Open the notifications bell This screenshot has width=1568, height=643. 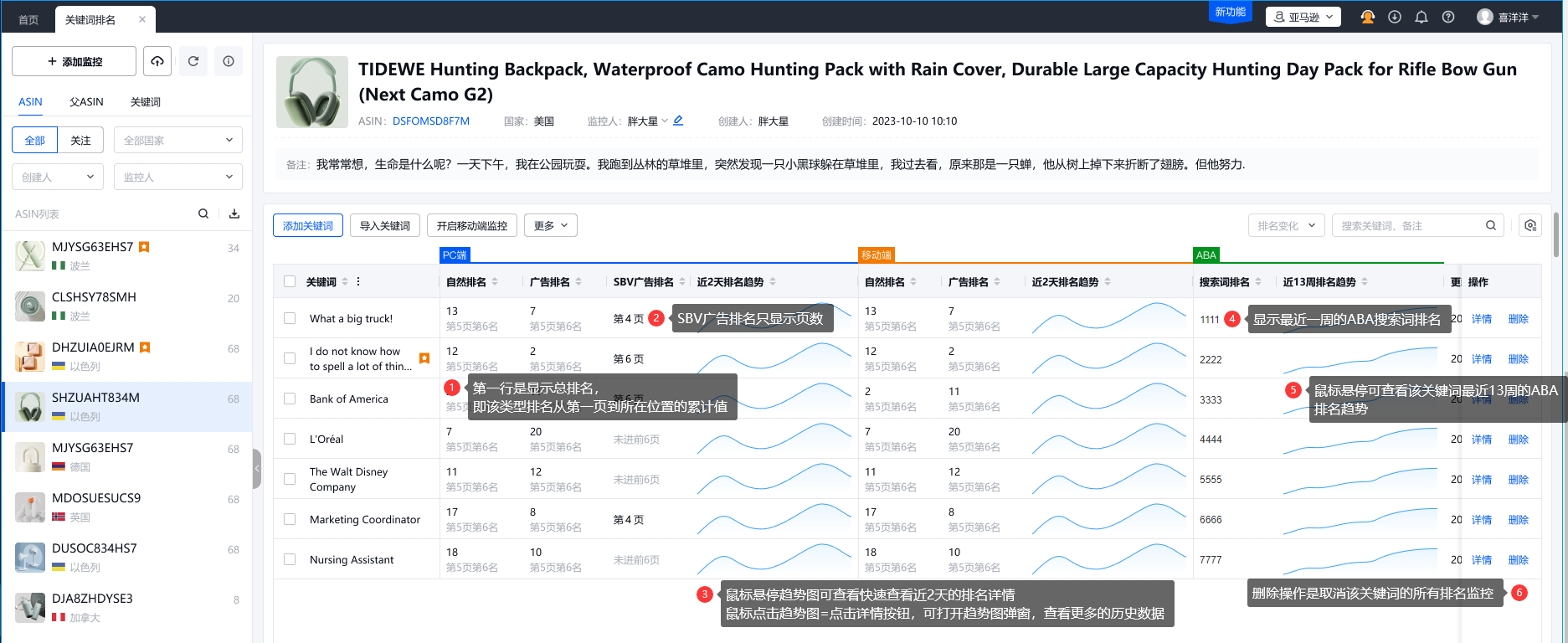click(1421, 17)
